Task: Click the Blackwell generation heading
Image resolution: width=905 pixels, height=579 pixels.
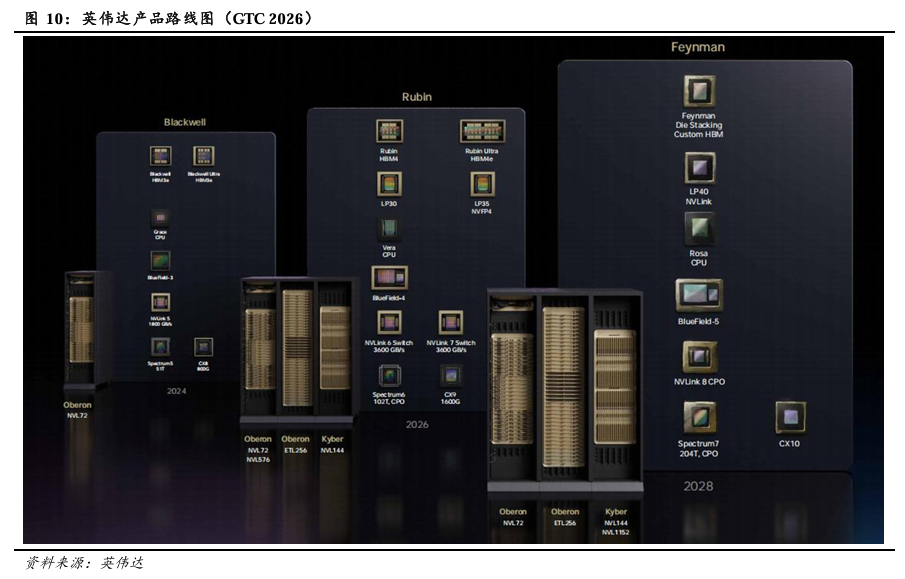Action: (185, 122)
